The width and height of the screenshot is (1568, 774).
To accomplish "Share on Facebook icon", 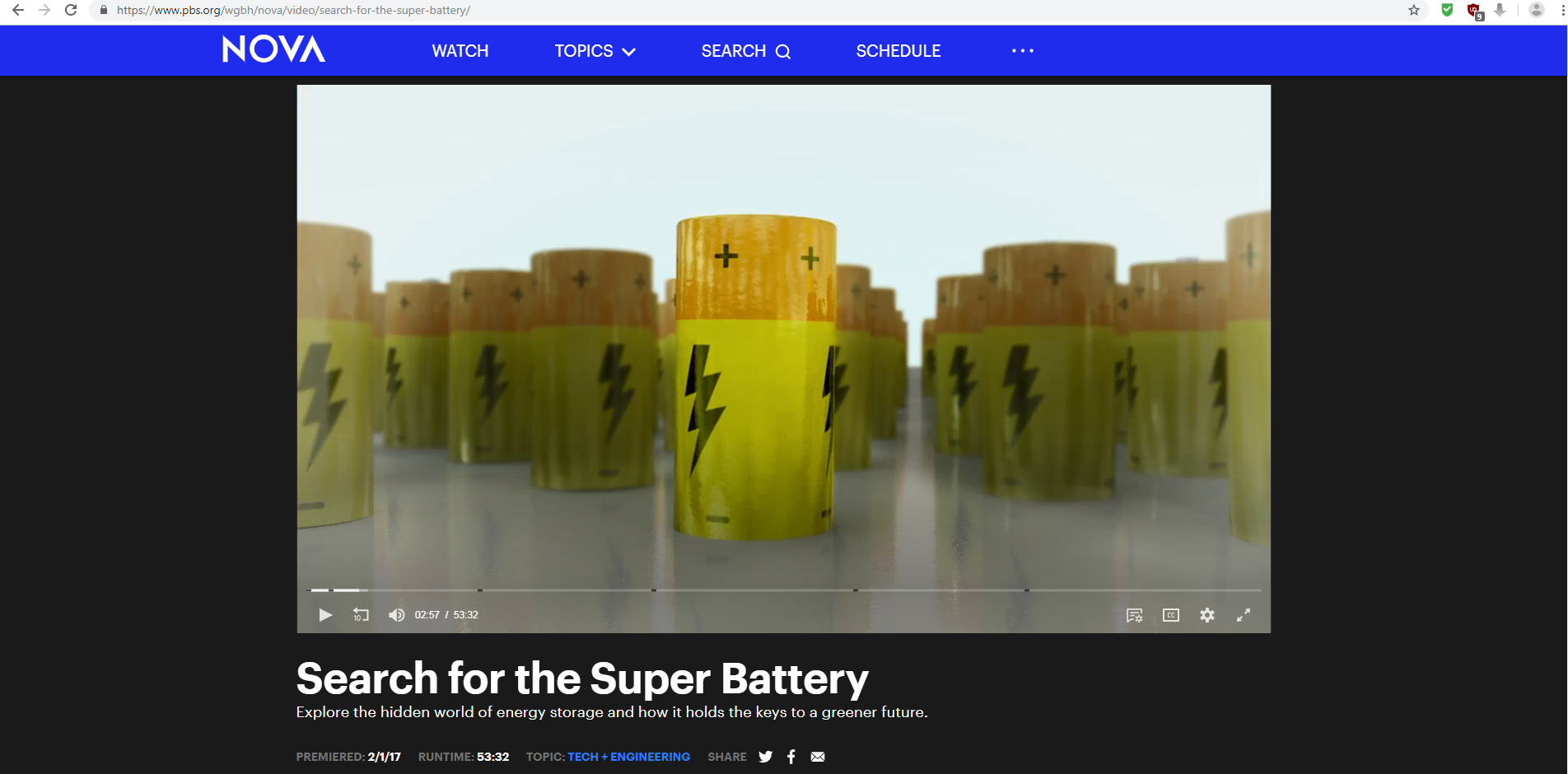I will pyautogui.click(x=791, y=757).
